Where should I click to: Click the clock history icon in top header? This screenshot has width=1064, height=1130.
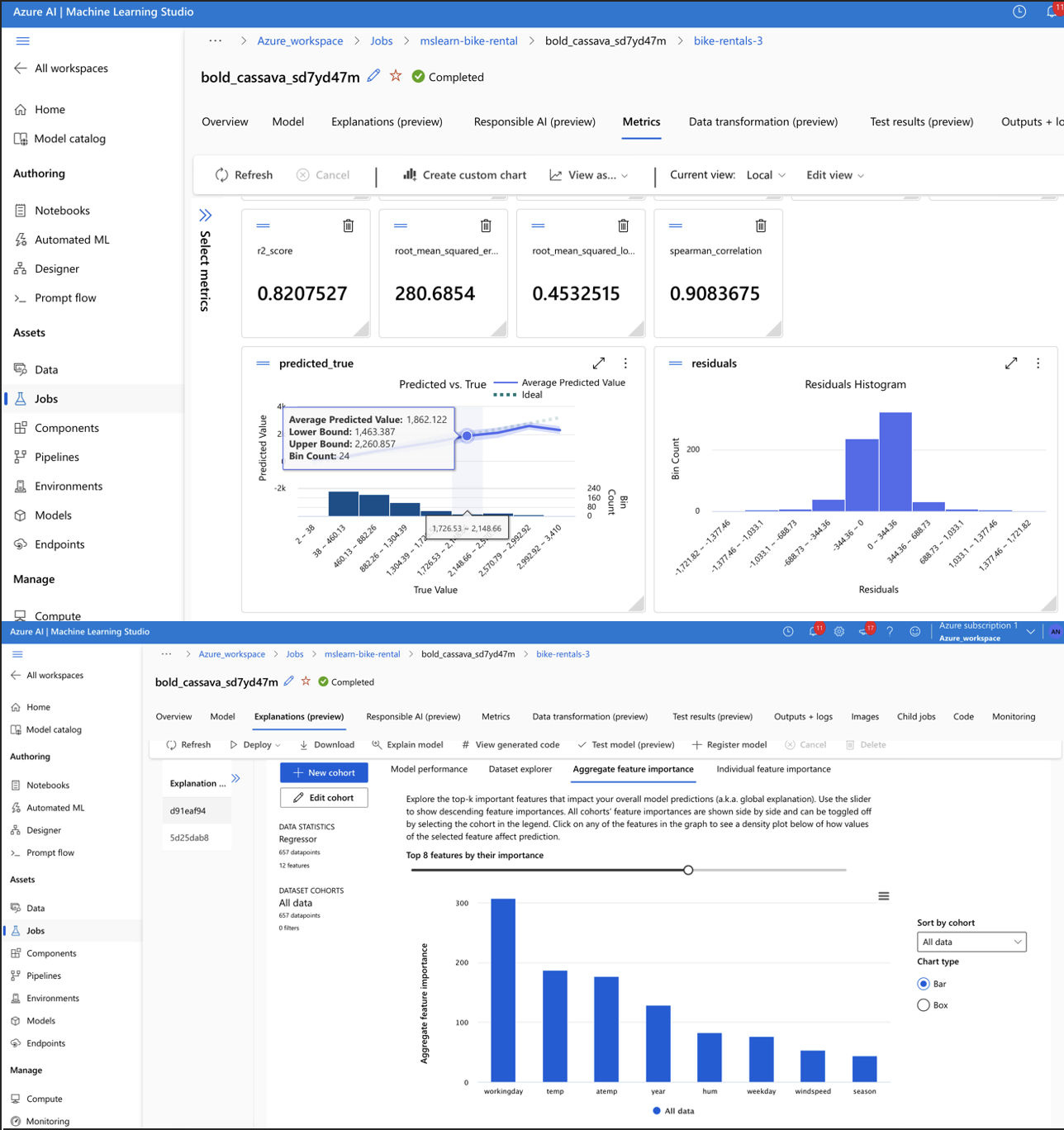pyautogui.click(x=1019, y=12)
